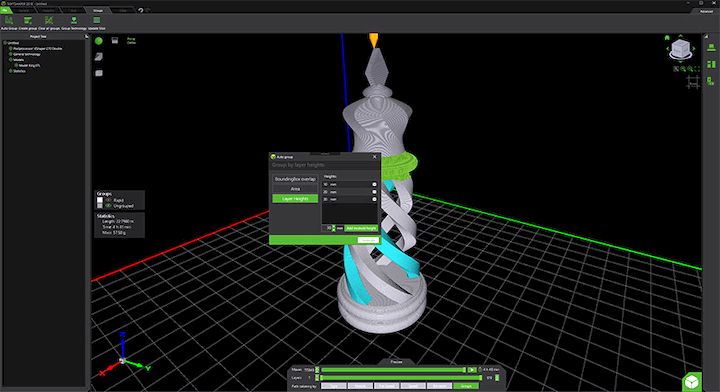Remove the 30 mm height entry
Screen dimensions: 720x392
[374, 199]
